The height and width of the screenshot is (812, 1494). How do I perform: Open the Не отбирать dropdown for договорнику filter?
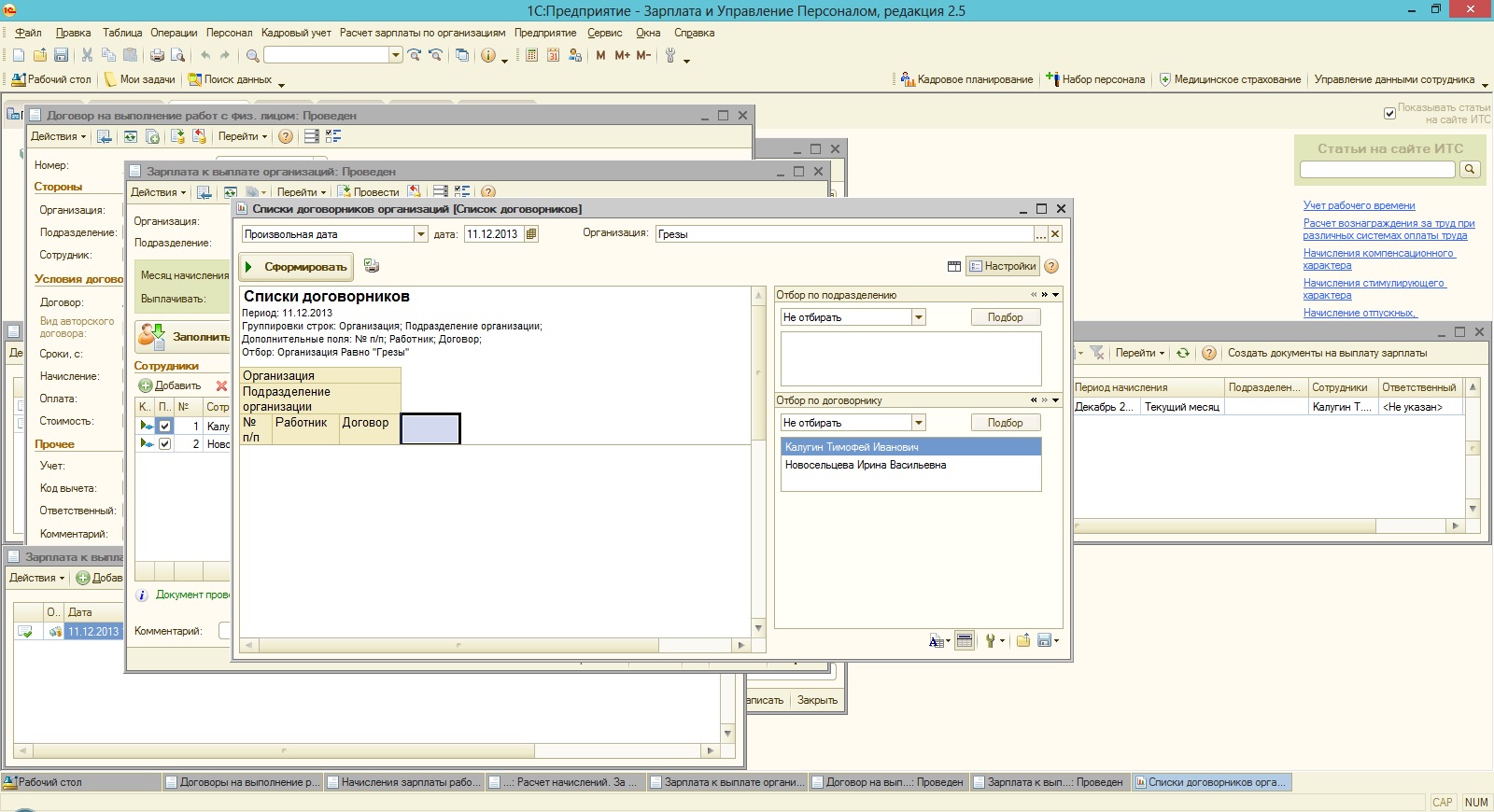pos(919,423)
